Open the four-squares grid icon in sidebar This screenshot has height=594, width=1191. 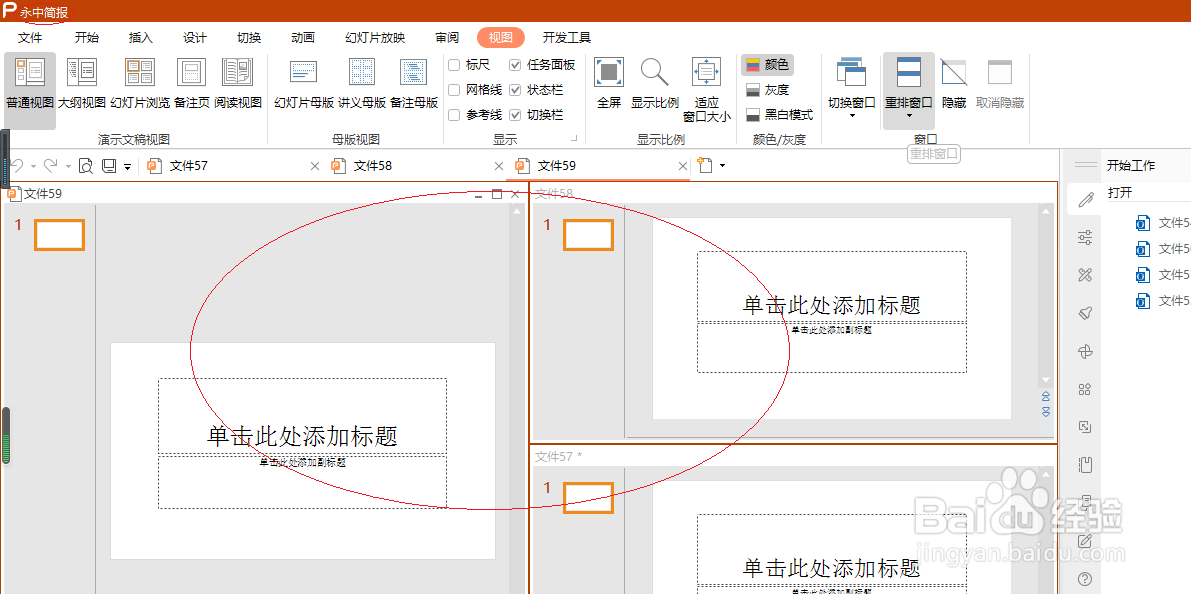click(x=1085, y=389)
